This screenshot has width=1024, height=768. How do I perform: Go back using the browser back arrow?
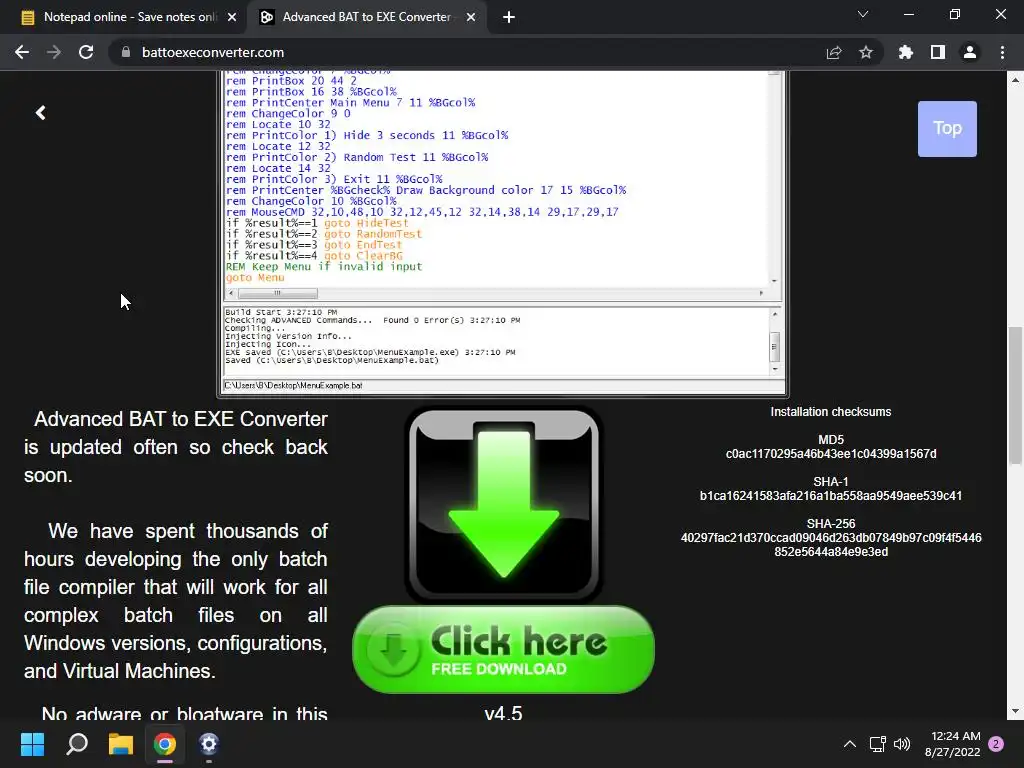(x=22, y=52)
